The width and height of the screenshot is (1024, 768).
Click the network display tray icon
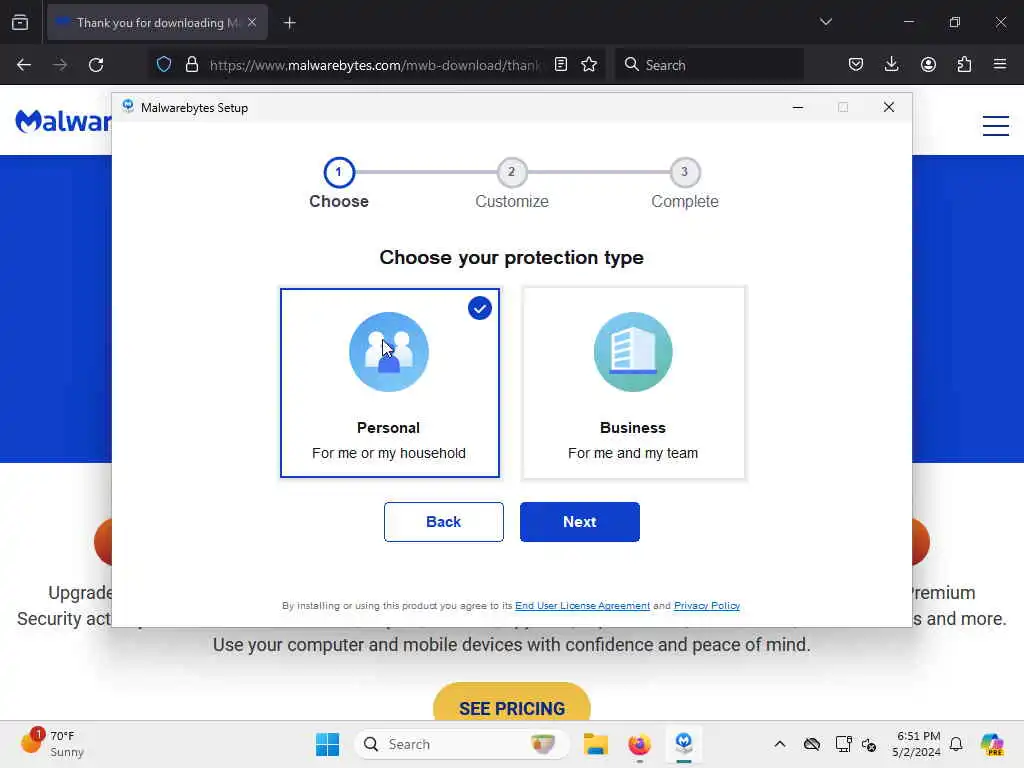pyautogui.click(x=843, y=744)
